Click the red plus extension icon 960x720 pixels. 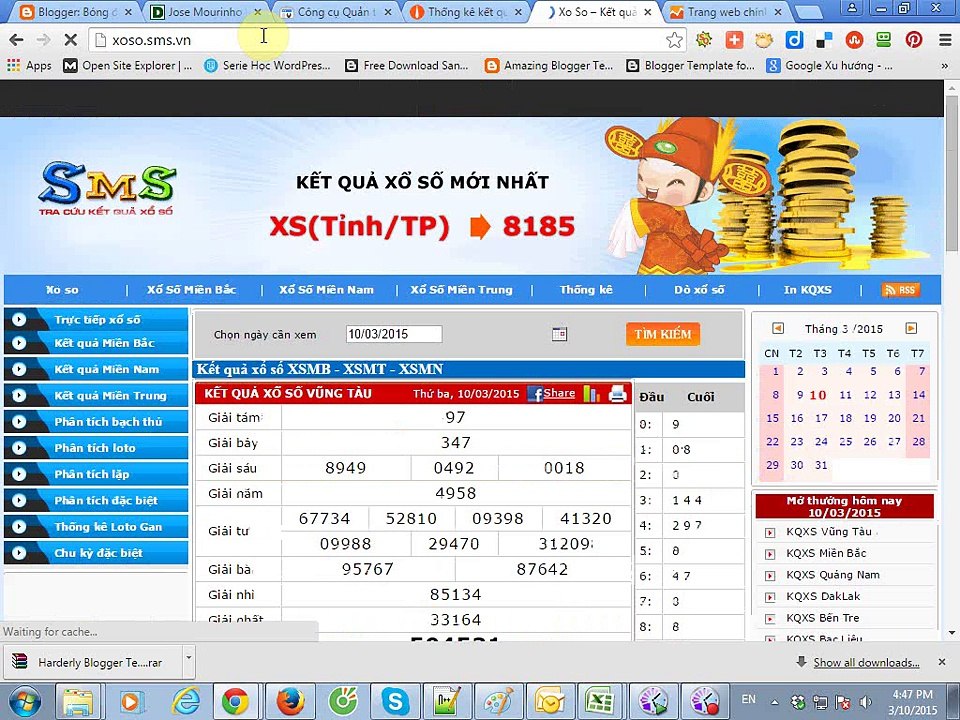[x=733, y=40]
